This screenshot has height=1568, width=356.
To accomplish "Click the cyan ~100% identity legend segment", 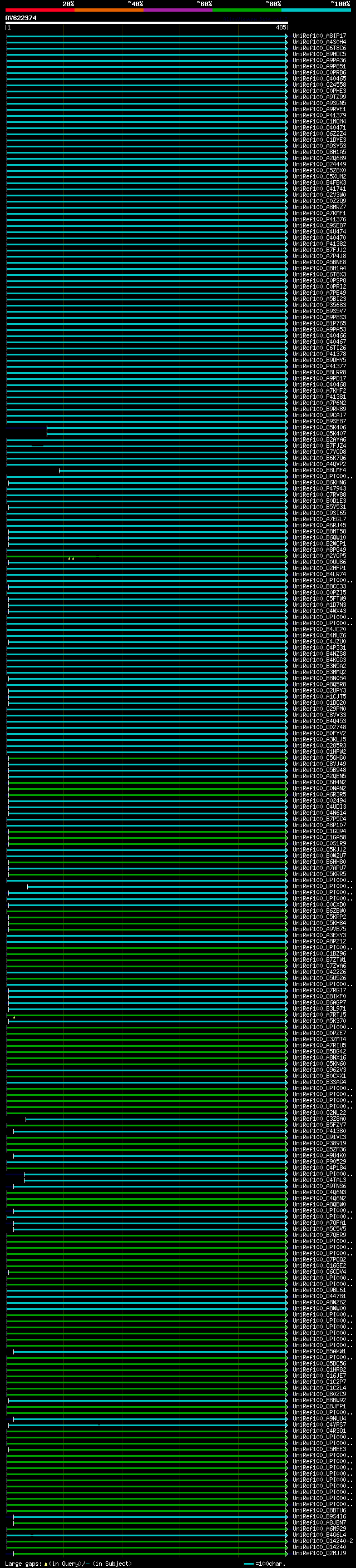I will [x=316, y=10].
